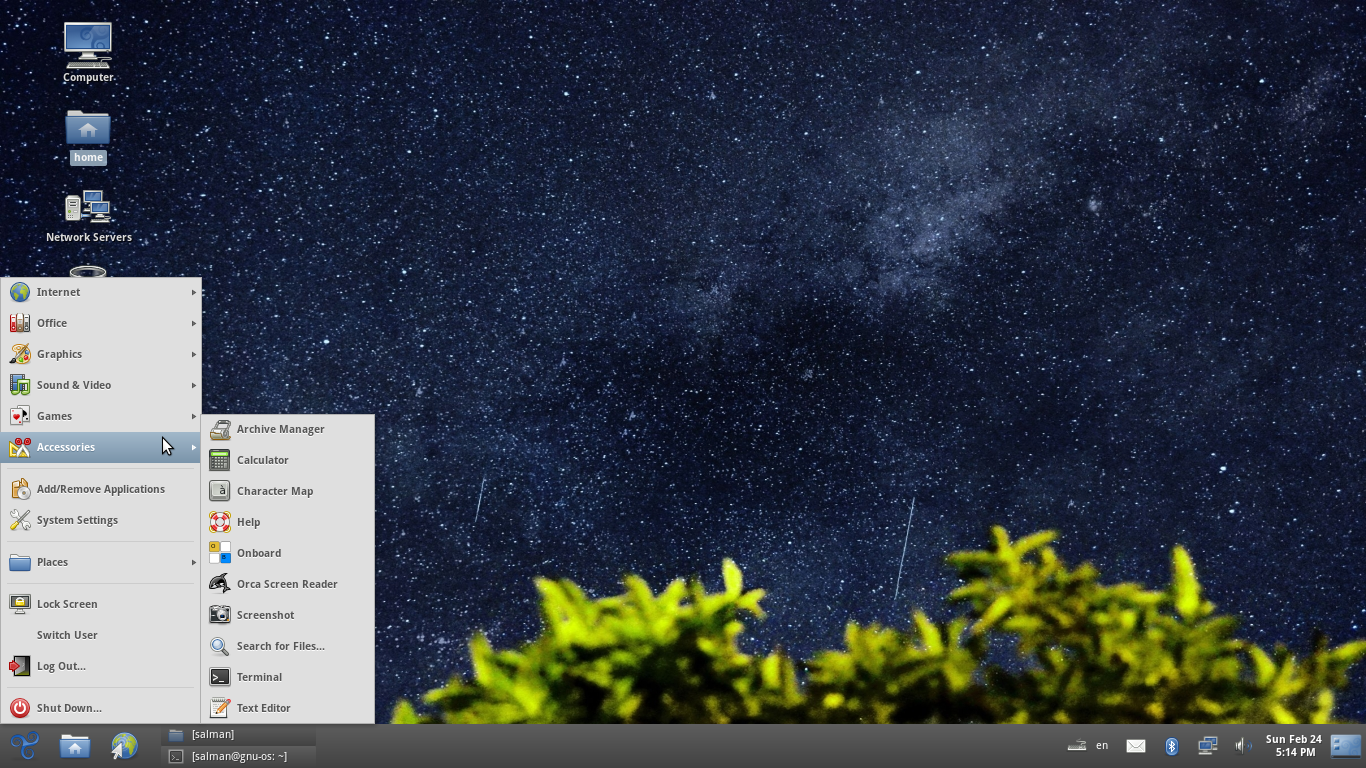Open System Settings from the menu
The width and height of the screenshot is (1366, 768).
77,520
